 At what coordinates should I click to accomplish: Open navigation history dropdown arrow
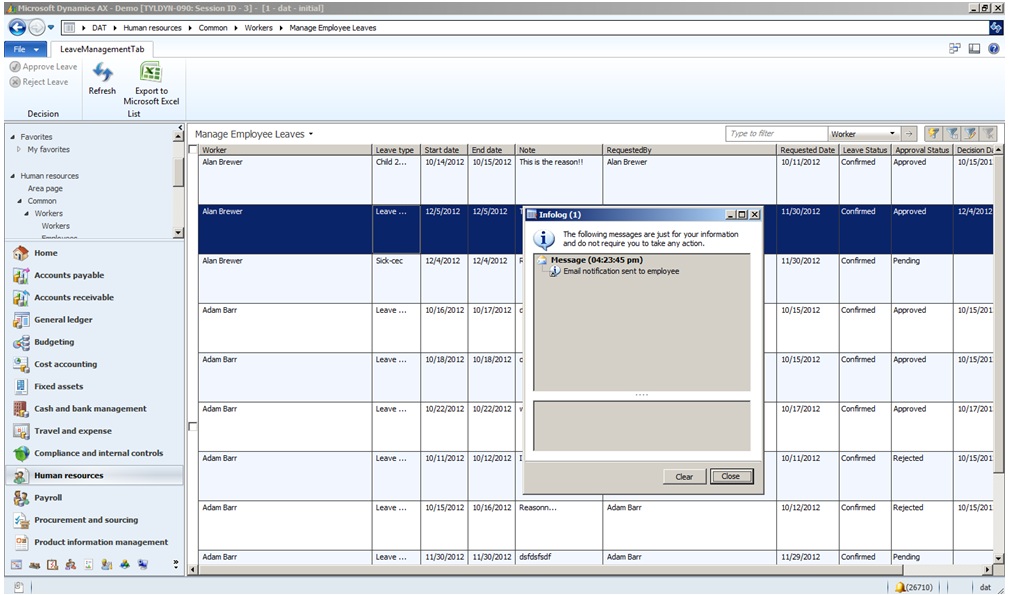click(51, 28)
